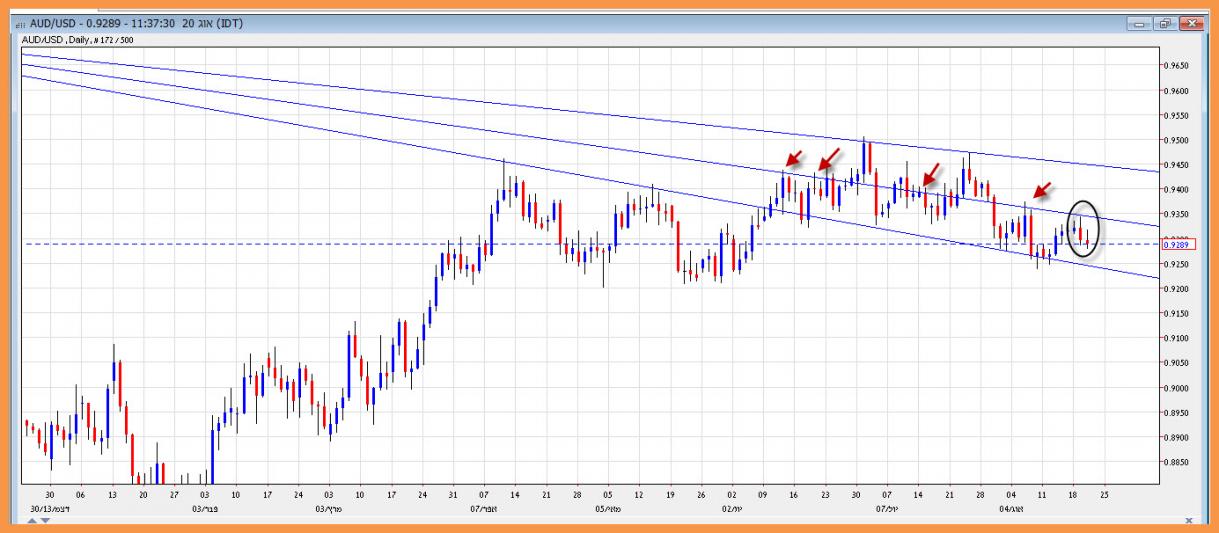Click the 0.9500 level on the price axis
This screenshot has height=533, width=1219.
click(x=1175, y=140)
